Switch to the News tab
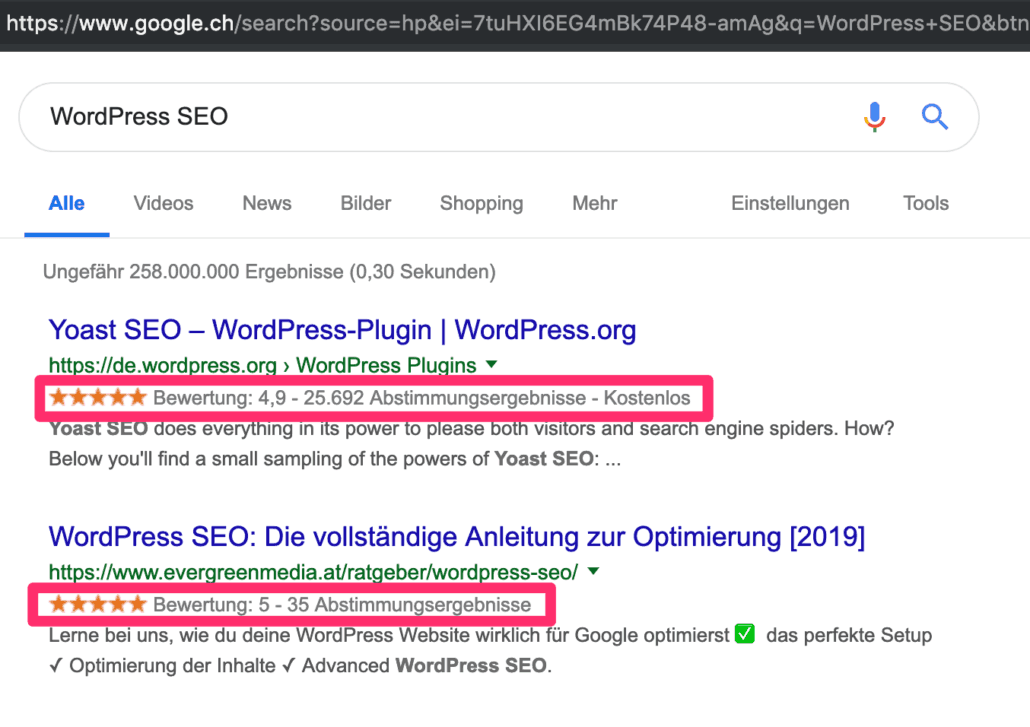 (267, 203)
